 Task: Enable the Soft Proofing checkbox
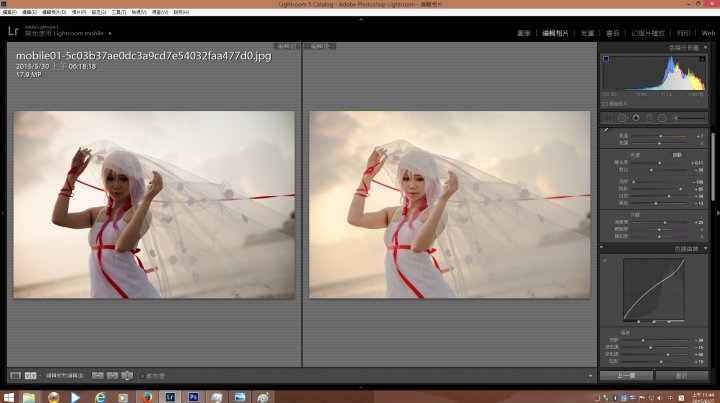(x=142, y=376)
